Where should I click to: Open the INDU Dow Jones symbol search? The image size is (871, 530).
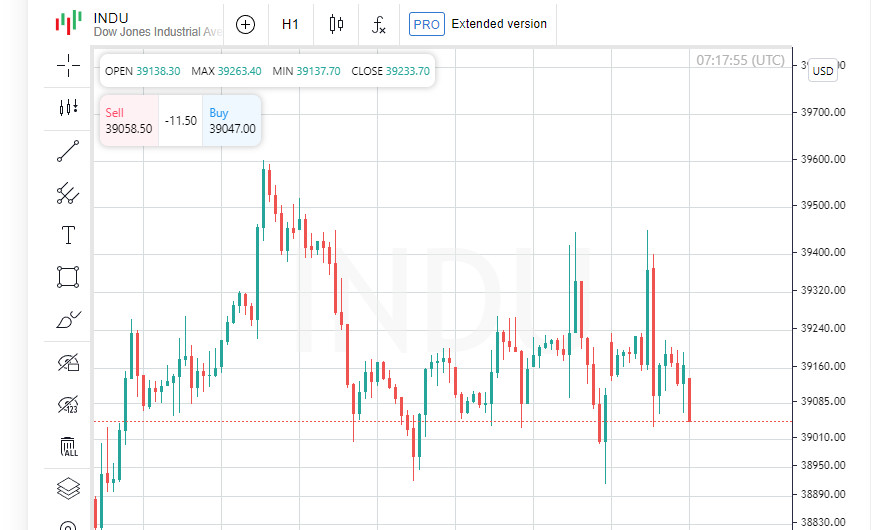(157, 25)
